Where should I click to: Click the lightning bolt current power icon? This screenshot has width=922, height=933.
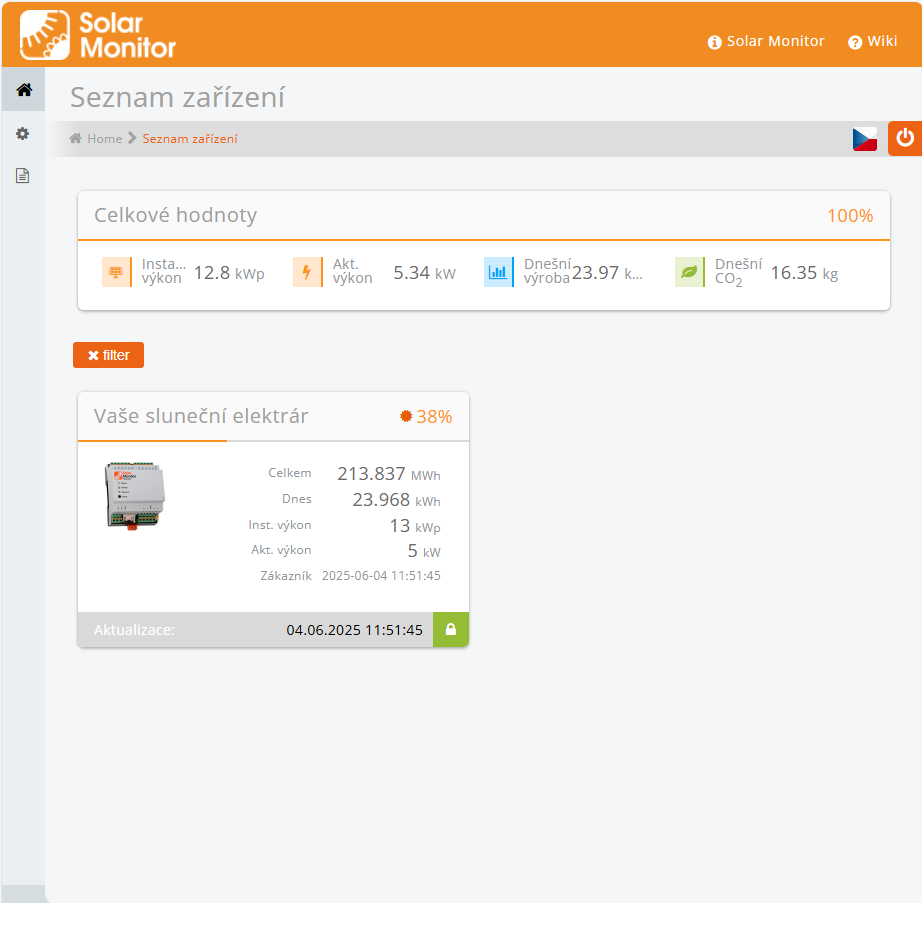pyautogui.click(x=307, y=272)
